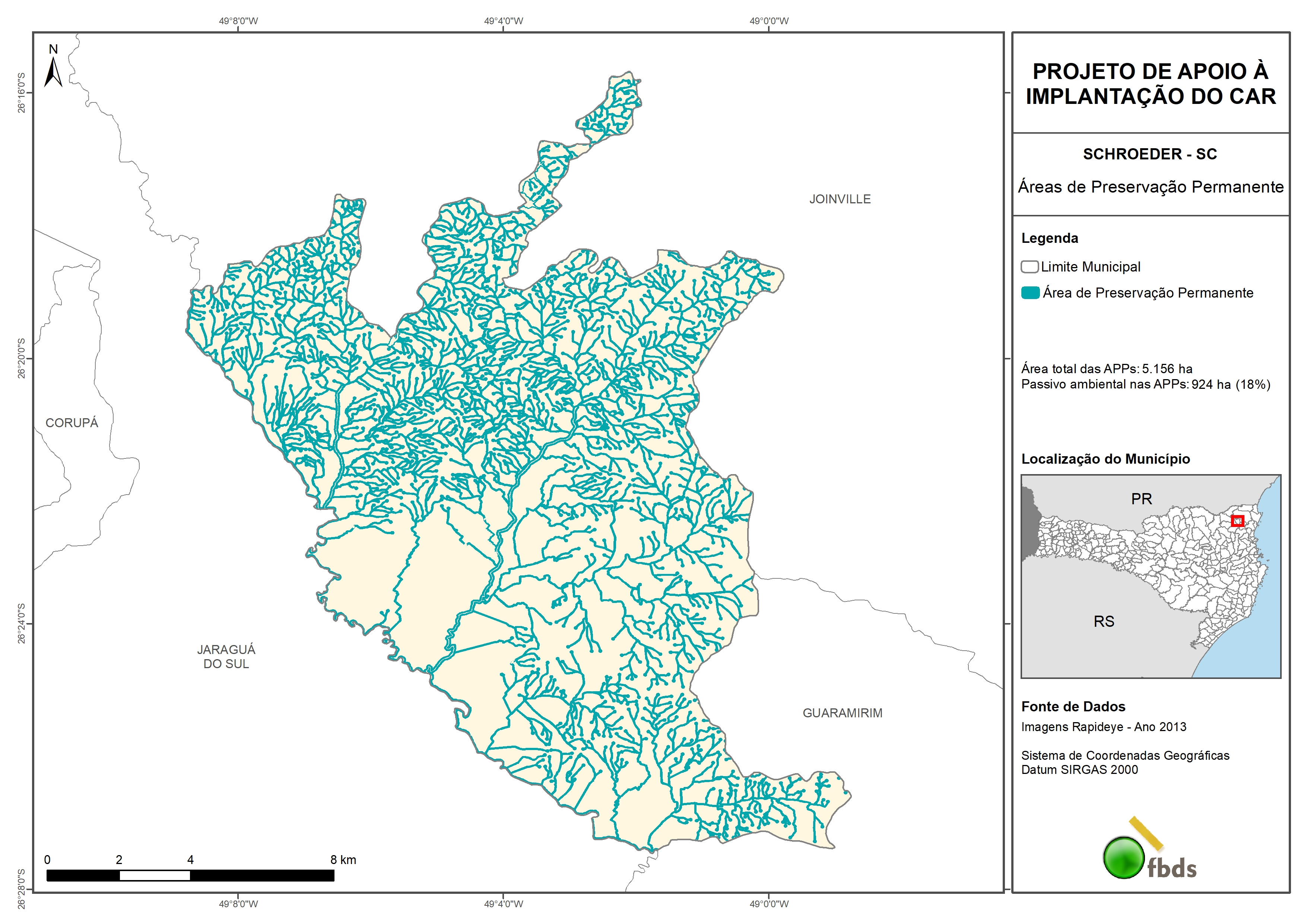Click the GUARAMIRIM map label
1307x924 pixels.
coord(842,713)
